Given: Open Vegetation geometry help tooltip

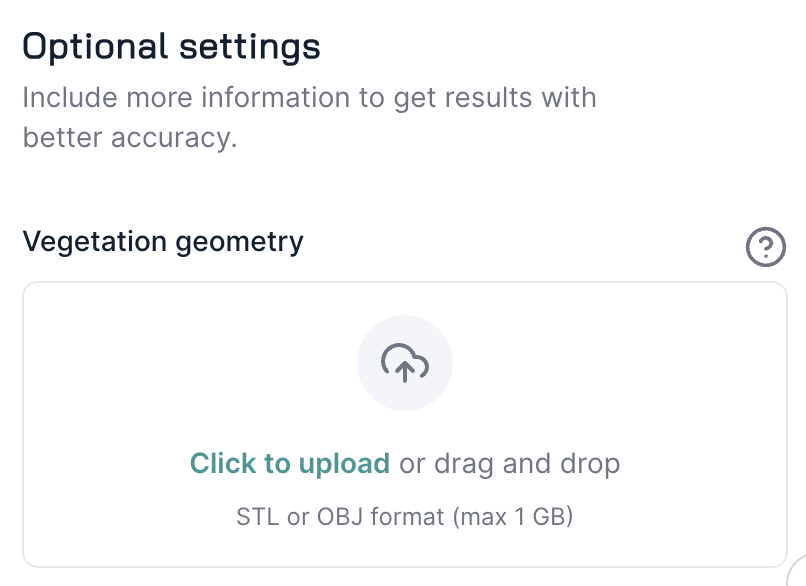Looking at the screenshot, I should coord(766,246).
